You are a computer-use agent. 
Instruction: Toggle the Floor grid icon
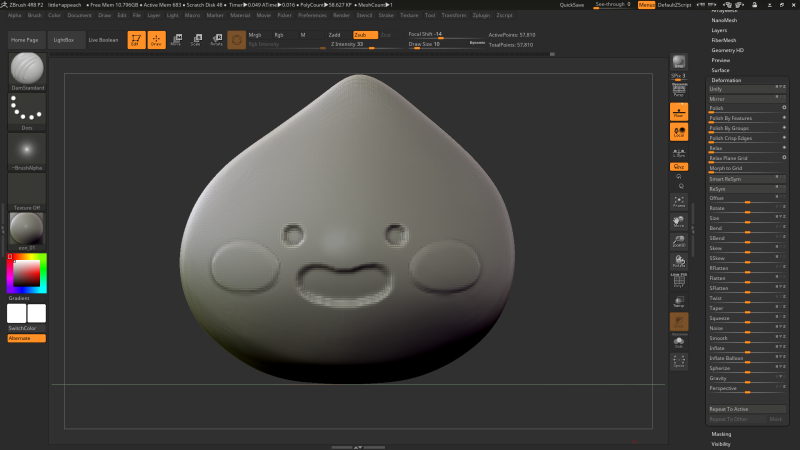tap(679, 112)
